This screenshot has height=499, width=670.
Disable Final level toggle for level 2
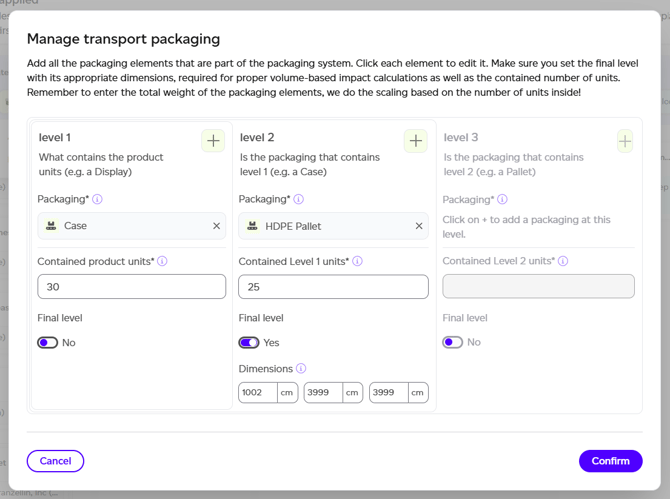click(249, 343)
